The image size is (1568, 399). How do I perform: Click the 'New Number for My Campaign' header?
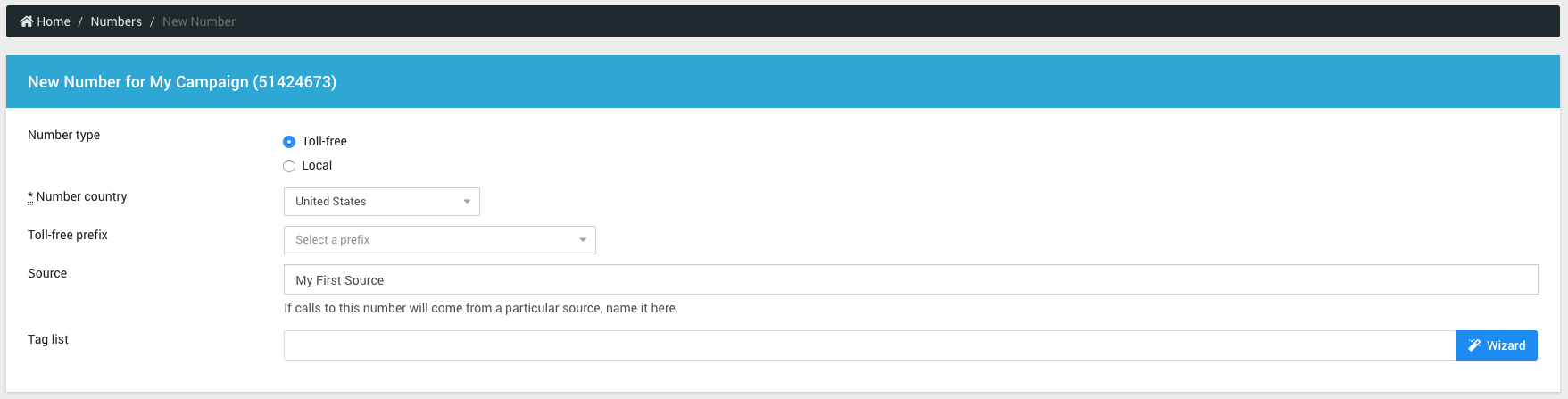182,82
